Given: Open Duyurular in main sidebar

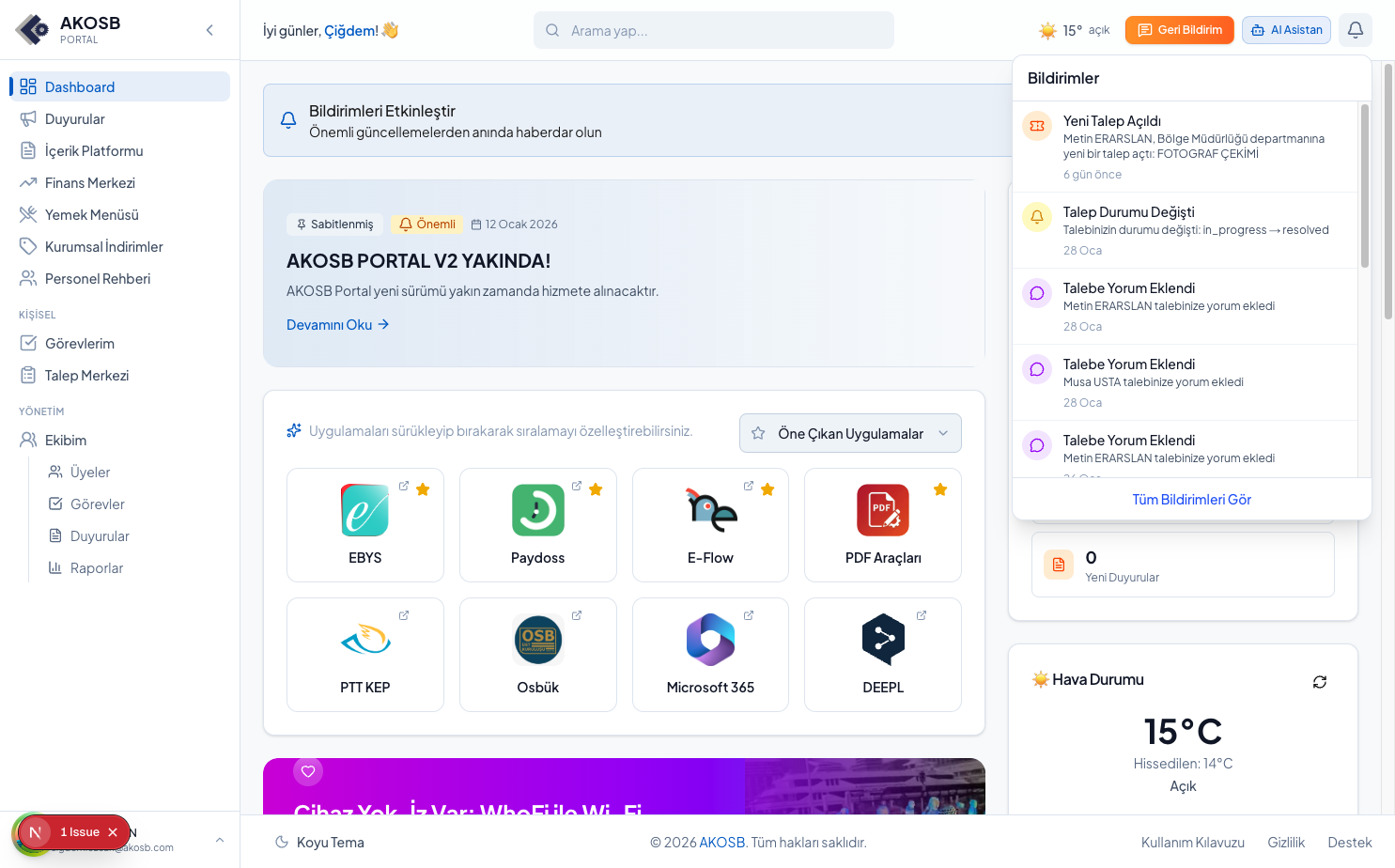Looking at the screenshot, I should [x=119, y=118].
